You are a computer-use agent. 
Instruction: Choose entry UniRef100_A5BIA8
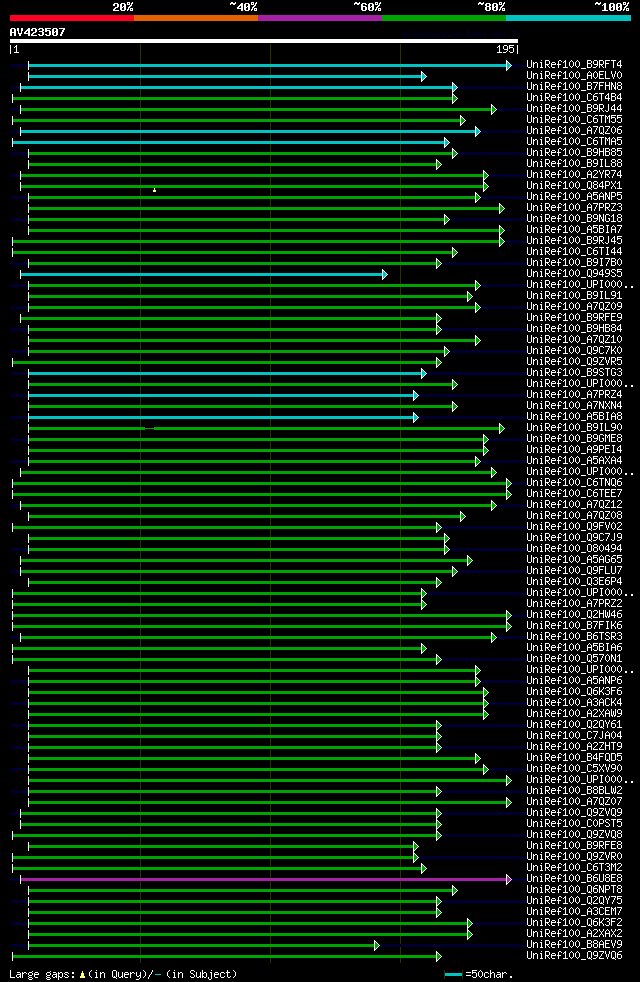pos(574,416)
